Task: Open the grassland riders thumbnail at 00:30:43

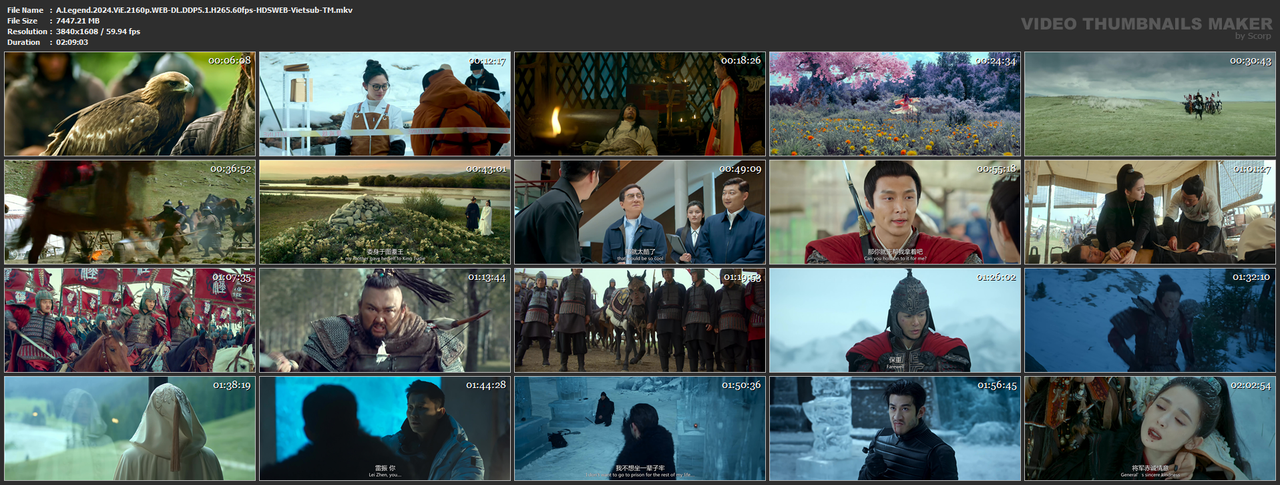Action: tap(1150, 104)
